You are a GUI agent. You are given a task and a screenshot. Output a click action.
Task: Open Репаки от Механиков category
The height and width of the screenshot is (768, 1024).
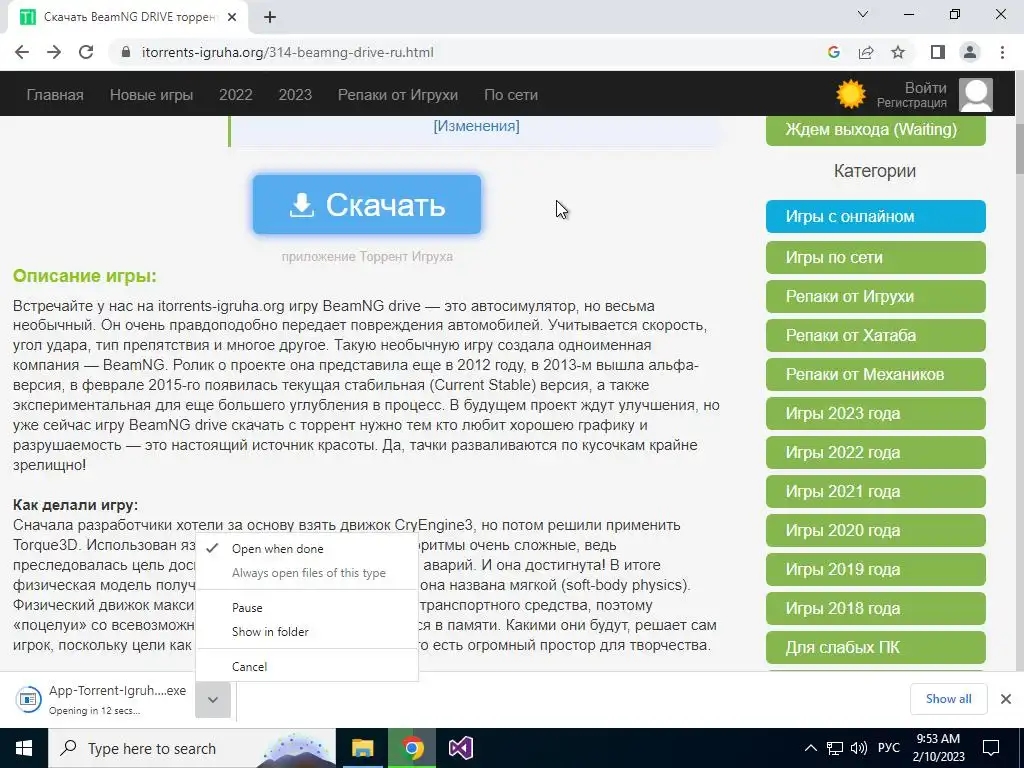(x=876, y=374)
